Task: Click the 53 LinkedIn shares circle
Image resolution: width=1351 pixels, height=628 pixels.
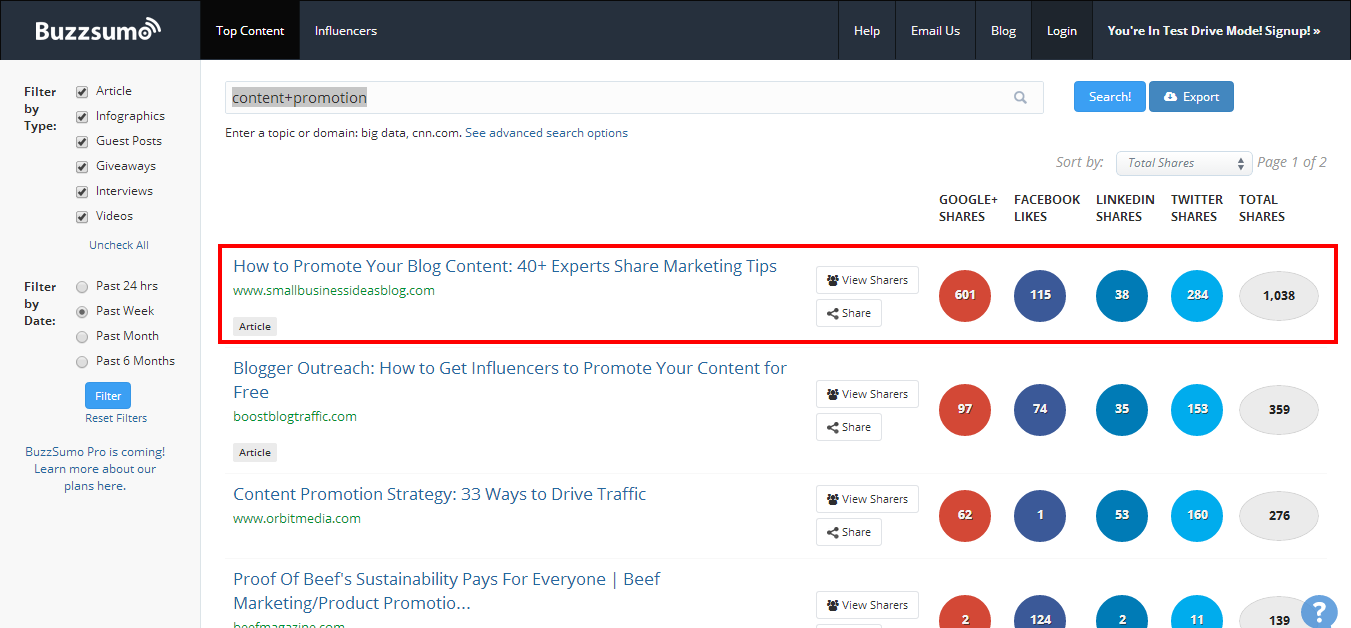Action: (x=1121, y=515)
